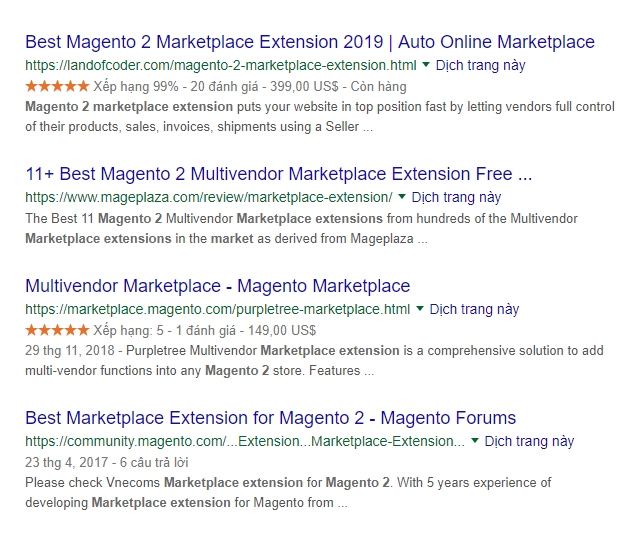Click 'Dịch trang này' for mageplaza result
This screenshot has width=632, height=542.
pos(457,197)
